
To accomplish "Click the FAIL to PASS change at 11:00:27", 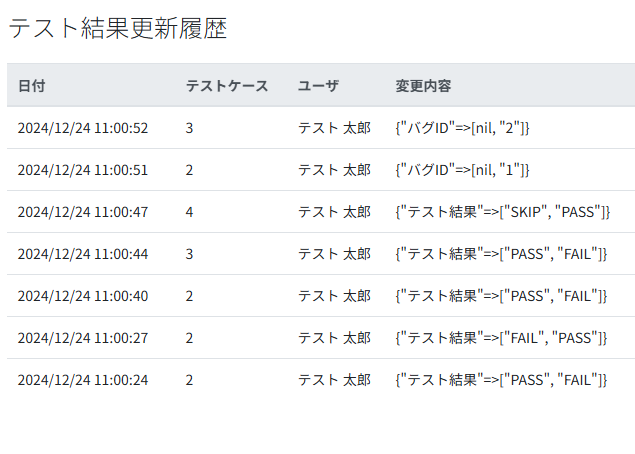I will (501, 338).
